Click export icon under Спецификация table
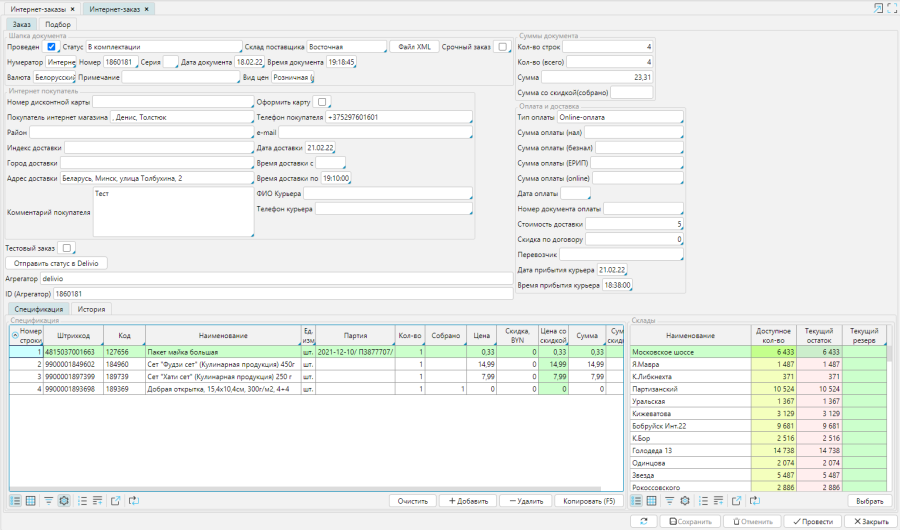Image resolution: width=900 pixels, height=530 pixels. 116,500
